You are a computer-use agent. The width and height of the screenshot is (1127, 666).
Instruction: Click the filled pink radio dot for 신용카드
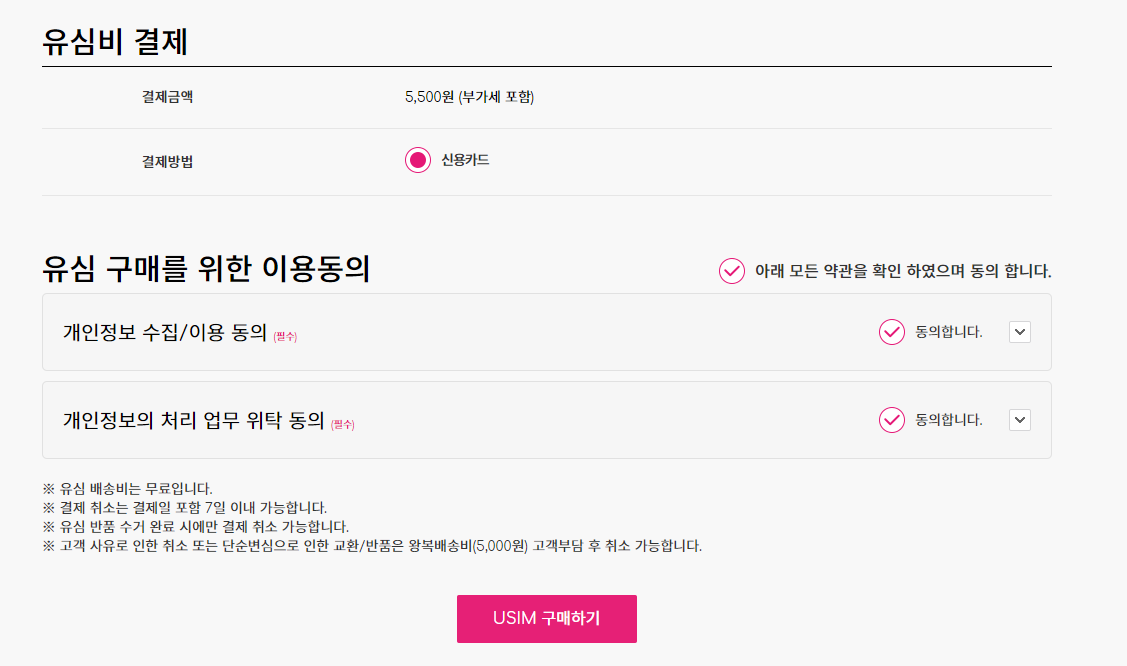pos(417,159)
